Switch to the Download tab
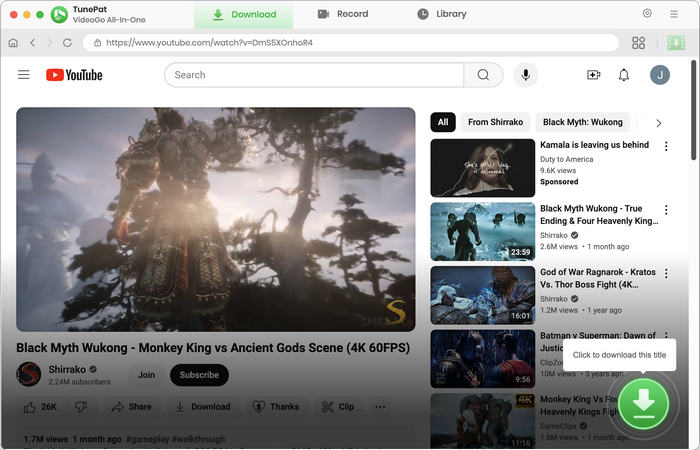 [243, 14]
